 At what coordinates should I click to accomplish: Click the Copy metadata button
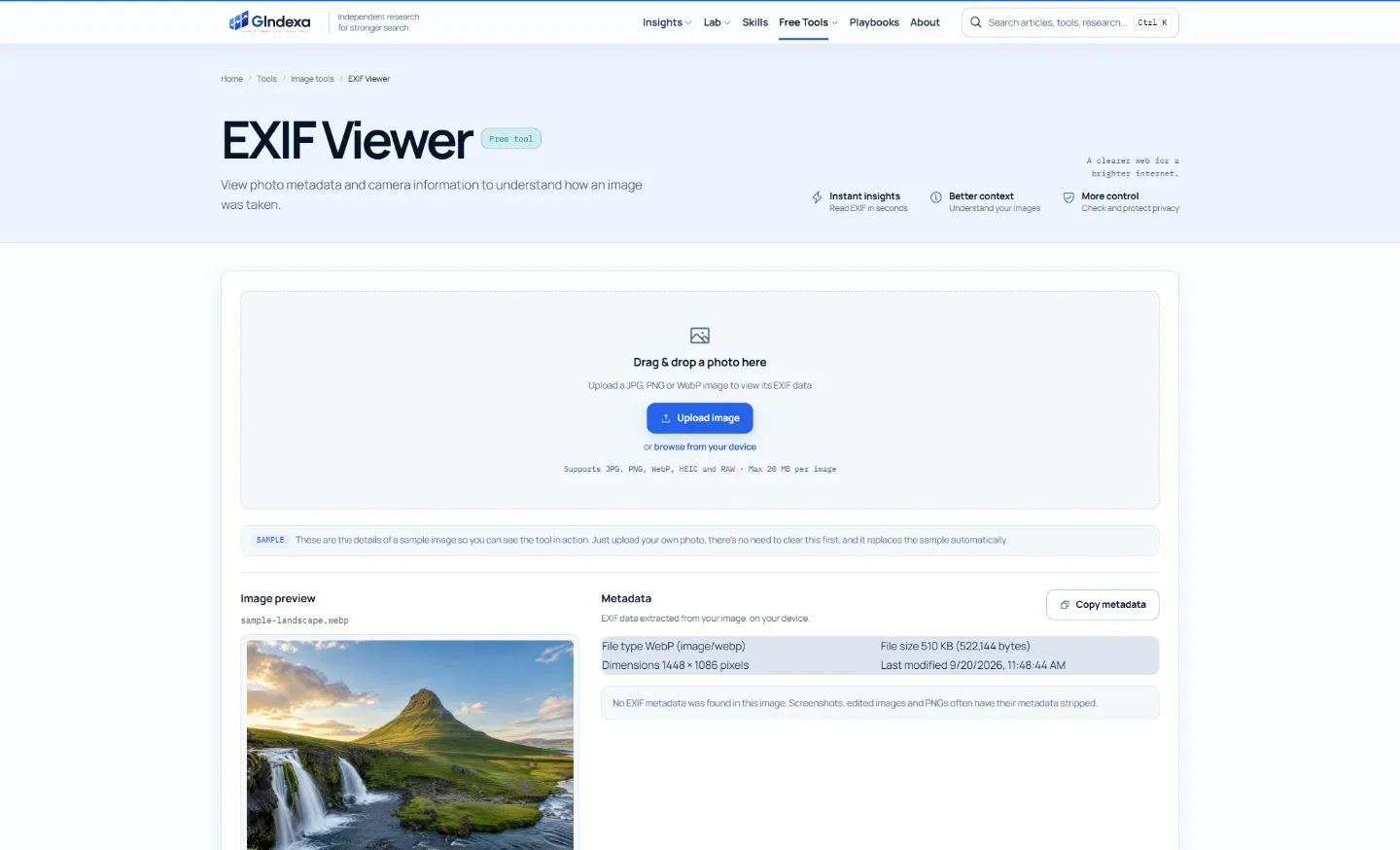click(x=1102, y=605)
